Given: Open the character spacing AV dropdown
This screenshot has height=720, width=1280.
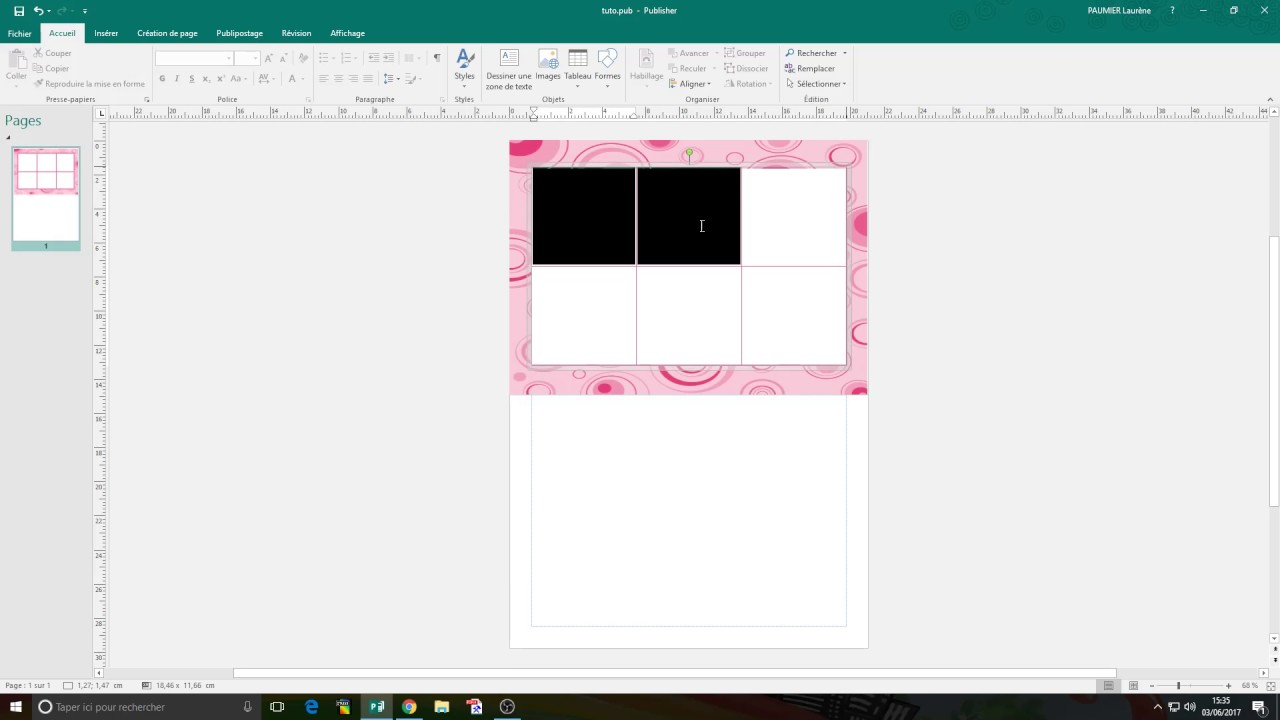Looking at the screenshot, I should tap(266, 79).
